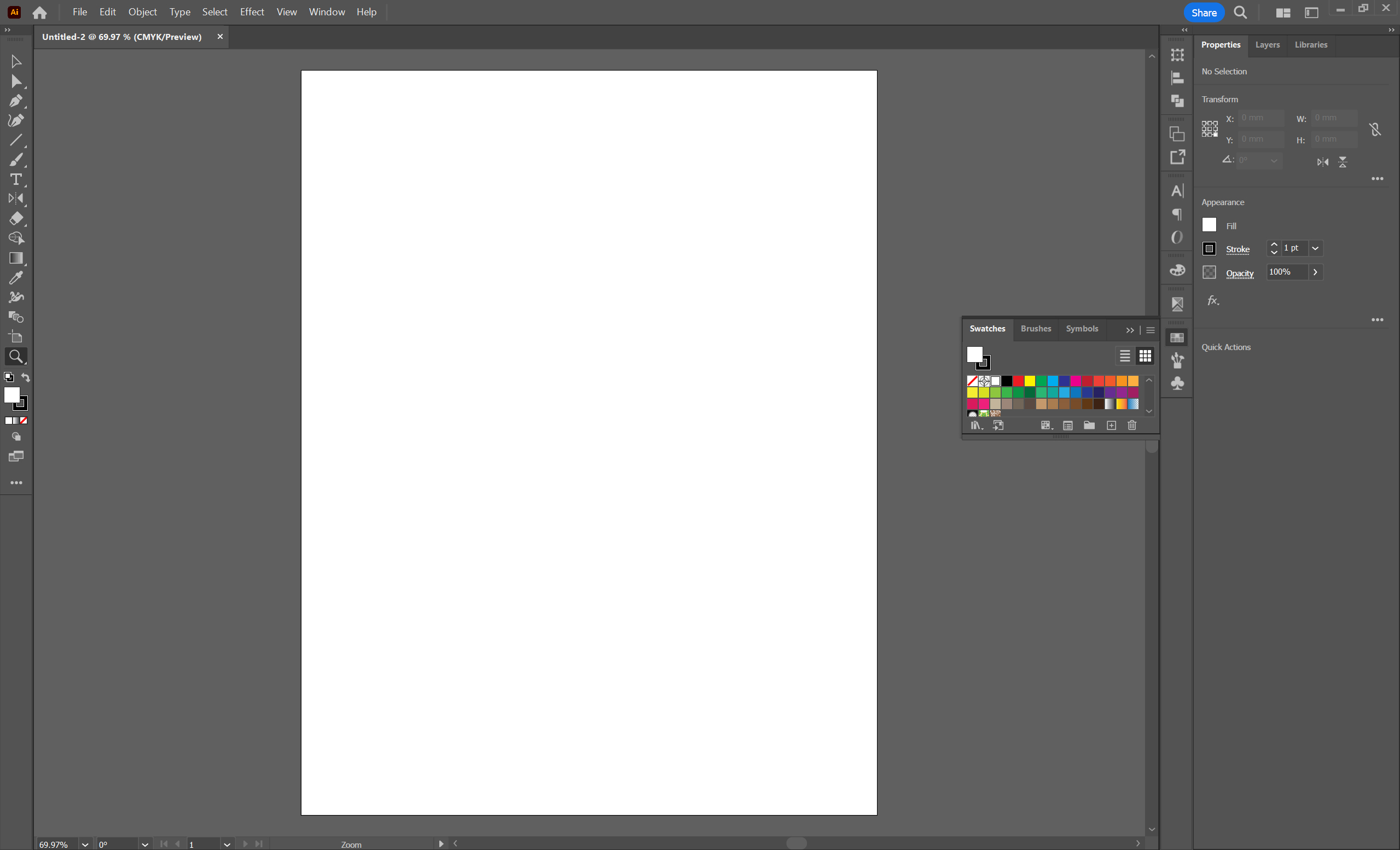
Task: Pick the yellow swatch in Swatches
Action: [x=1030, y=381]
